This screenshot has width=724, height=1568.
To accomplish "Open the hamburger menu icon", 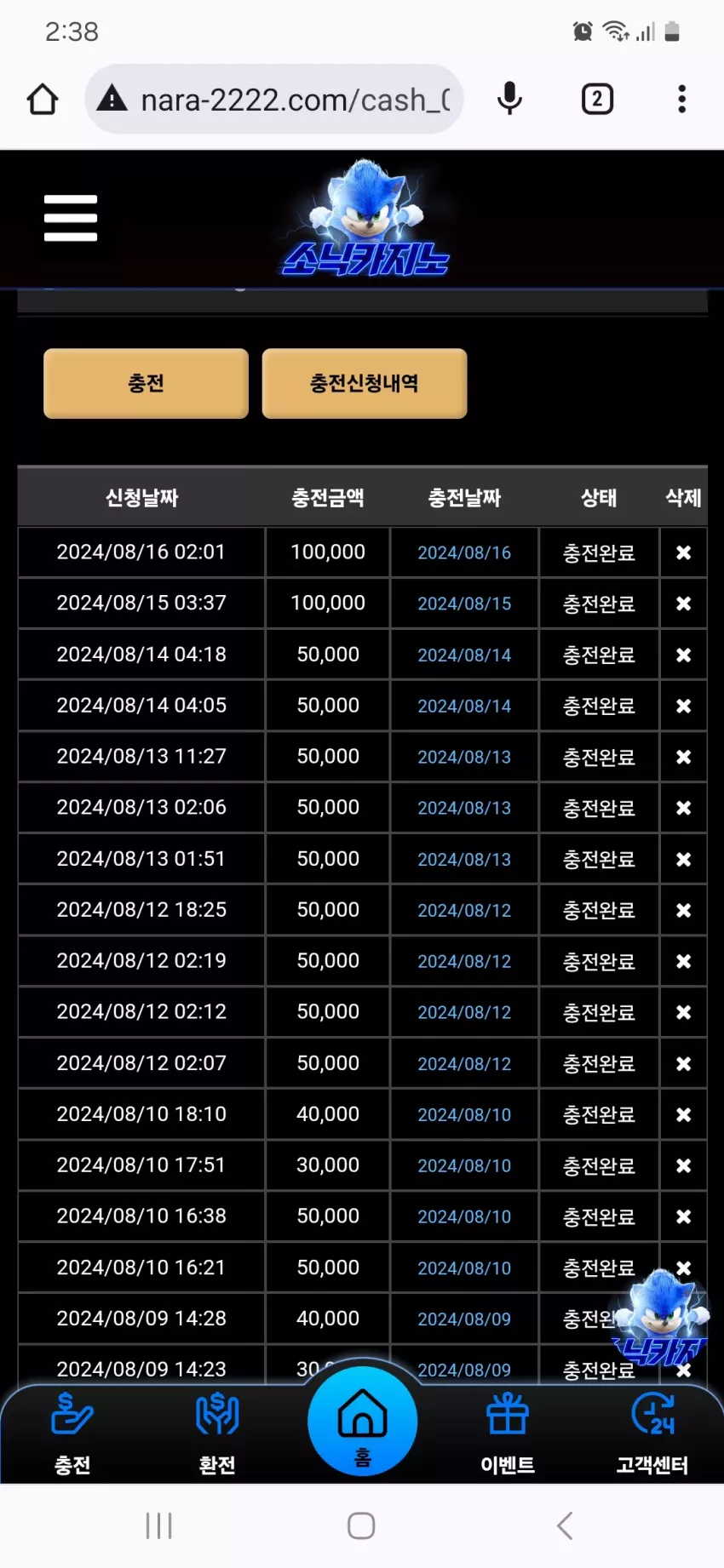I will point(71,218).
